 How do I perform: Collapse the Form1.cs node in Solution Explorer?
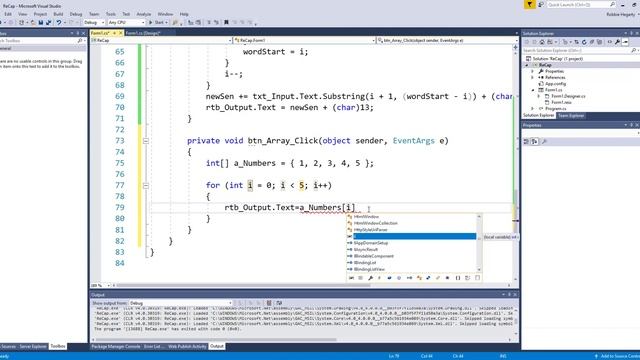pos(533,90)
